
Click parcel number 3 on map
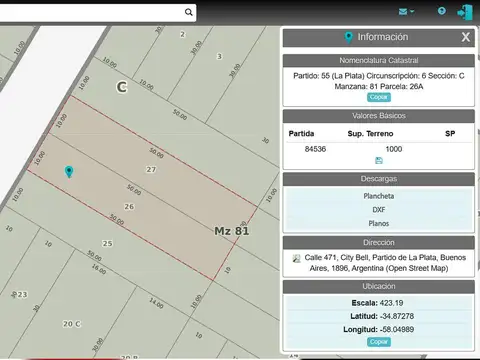click(x=219, y=56)
